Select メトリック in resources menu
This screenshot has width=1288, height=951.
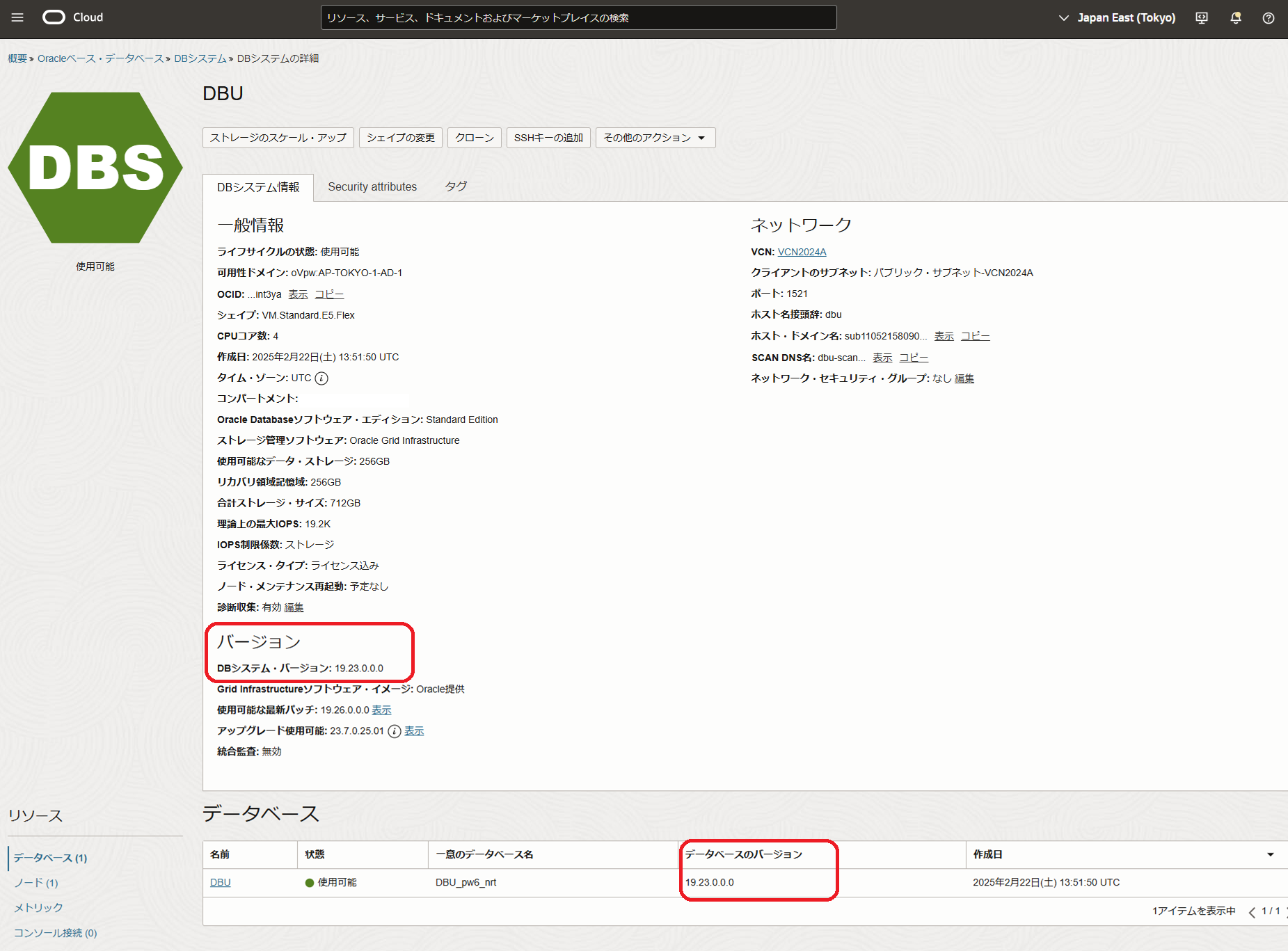pos(38,908)
